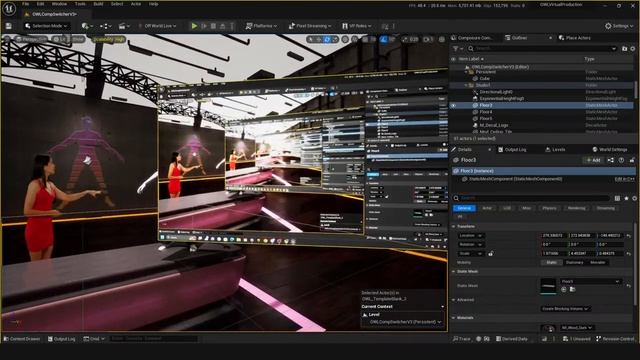This screenshot has height=360, width=640.
Task: Click the Cube static mesh actor icon
Action: click(x=475, y=78)
